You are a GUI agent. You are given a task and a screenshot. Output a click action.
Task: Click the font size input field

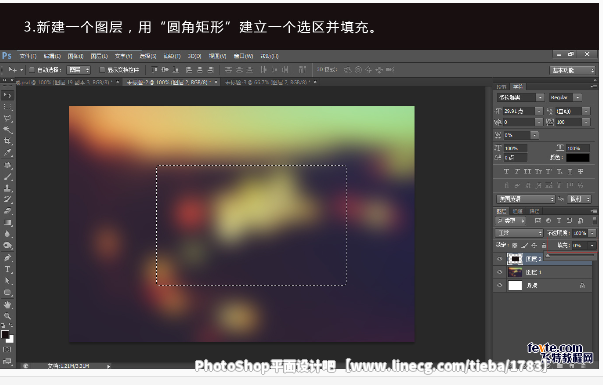(519, 111)
